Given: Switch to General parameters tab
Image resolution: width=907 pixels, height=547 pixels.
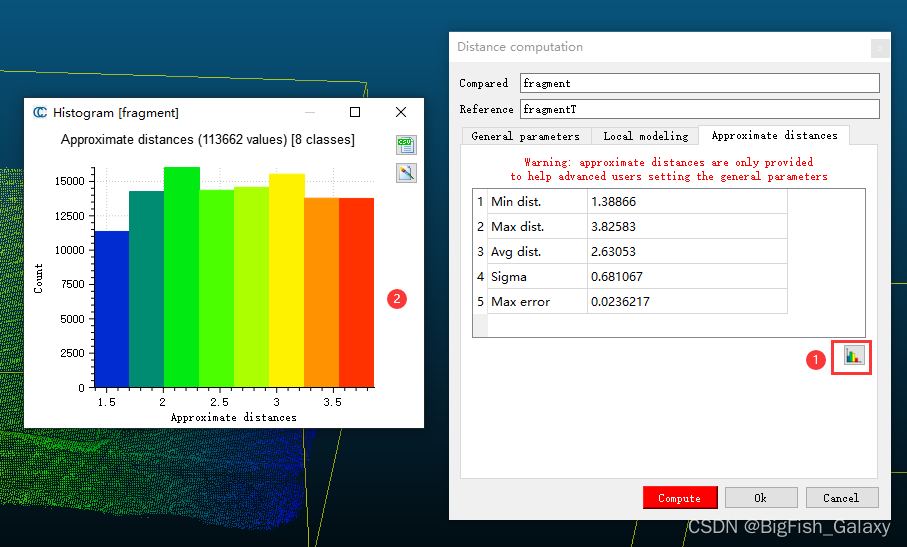Looking at the screenshot, I should 526,136.
